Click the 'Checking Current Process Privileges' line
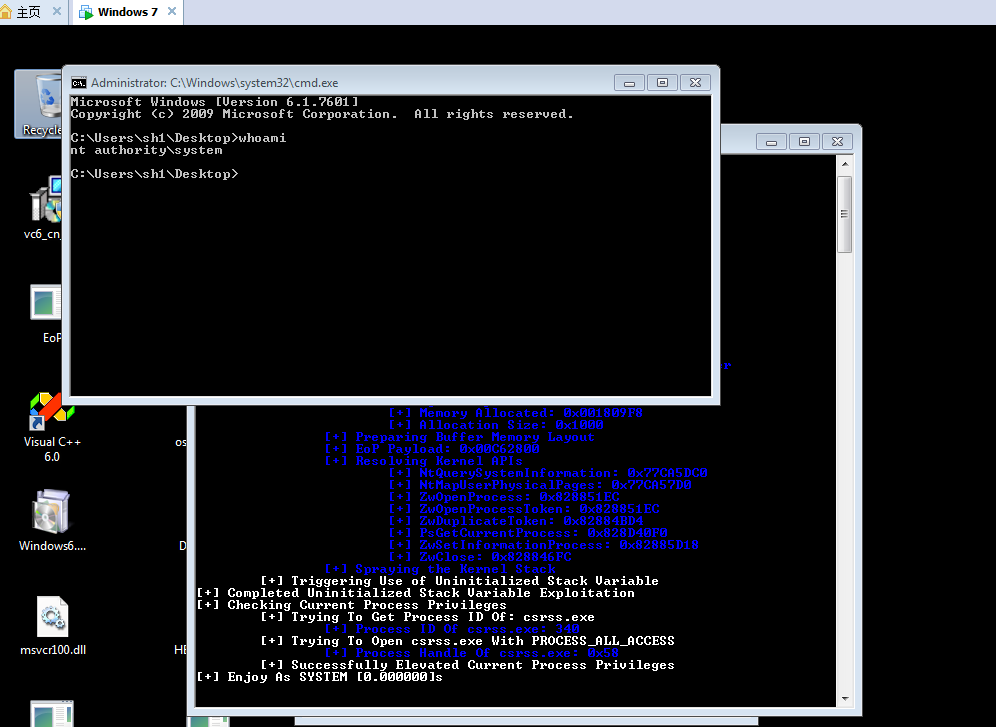The height and width of the screenshot is (727, 996). [351, 605]
